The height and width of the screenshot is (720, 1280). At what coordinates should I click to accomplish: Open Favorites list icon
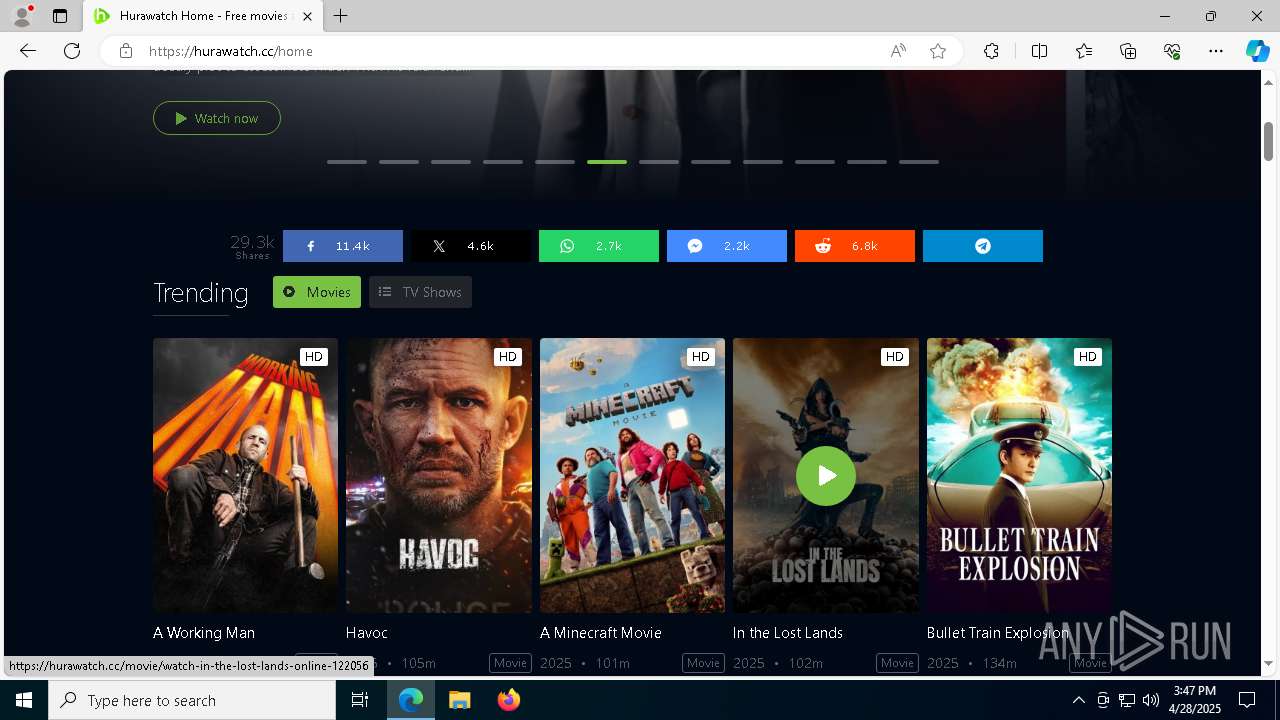tap(1084, 51)
